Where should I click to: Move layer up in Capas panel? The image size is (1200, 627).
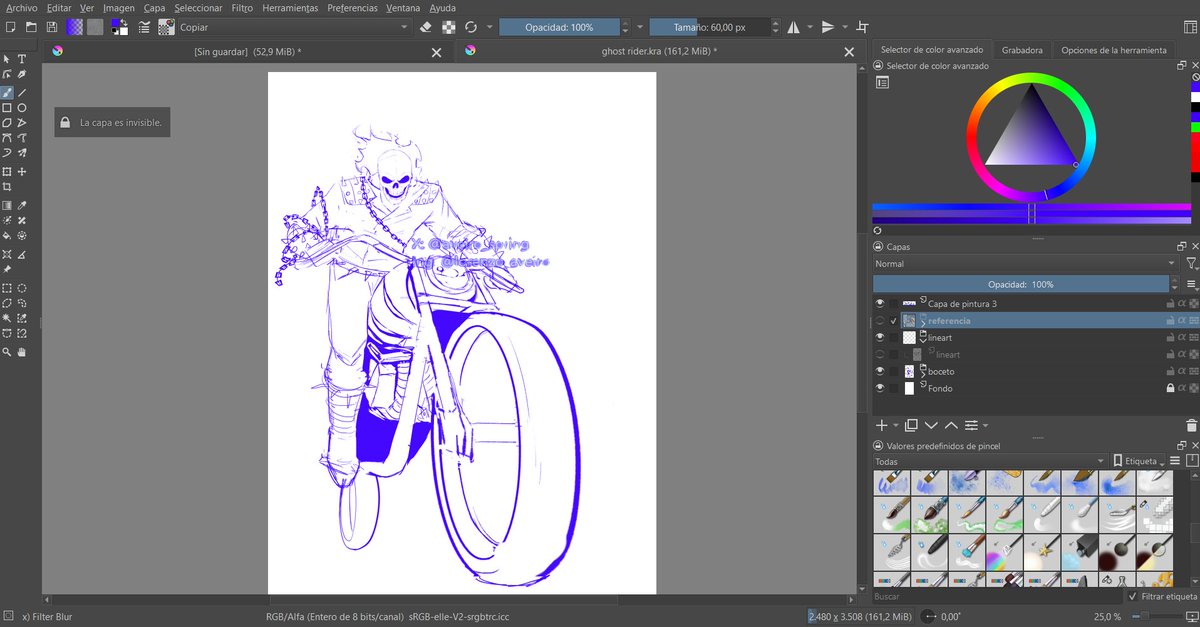[951, 425]
